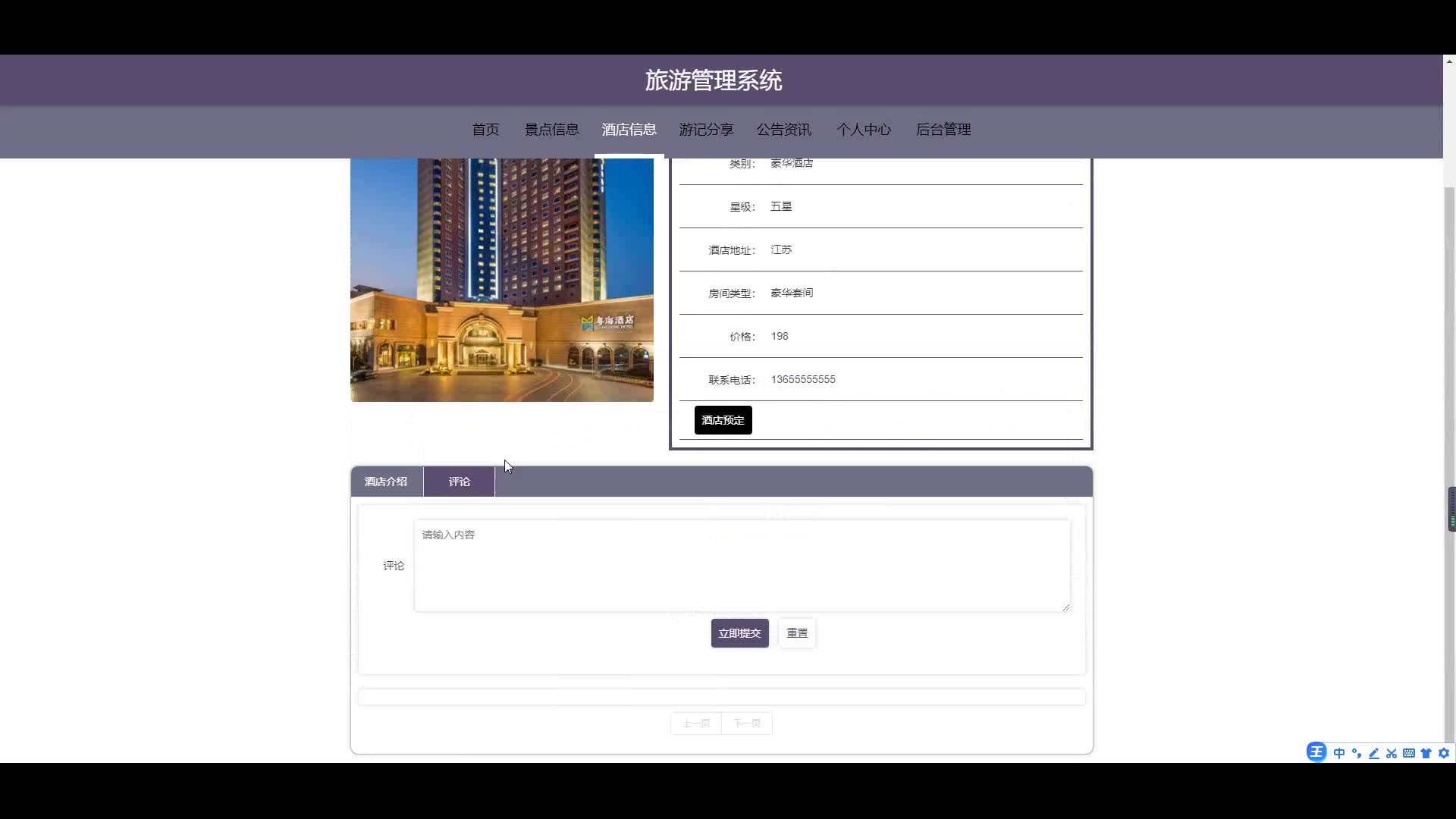This screenshot has height=819, width=1456.
Task: Open IME settings gear icon
Action: 1444,753
